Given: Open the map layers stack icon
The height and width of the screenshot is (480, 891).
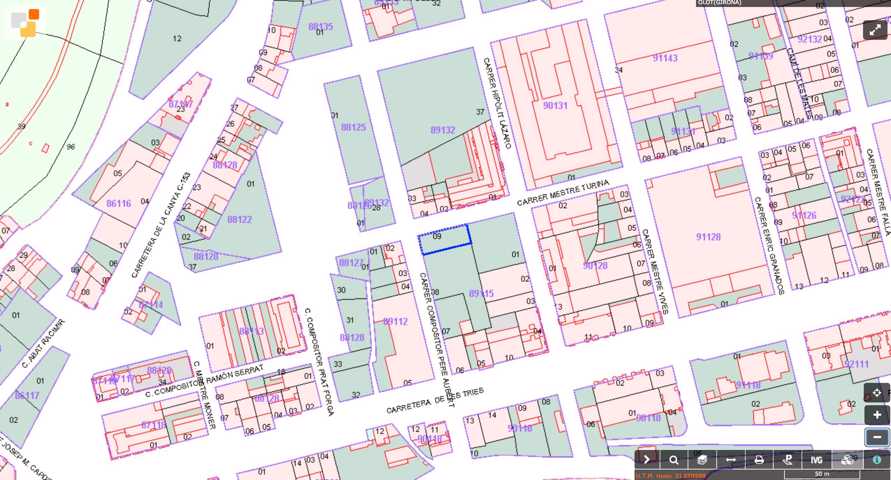Looking at the screenshot, I should [x=703, y=460].
